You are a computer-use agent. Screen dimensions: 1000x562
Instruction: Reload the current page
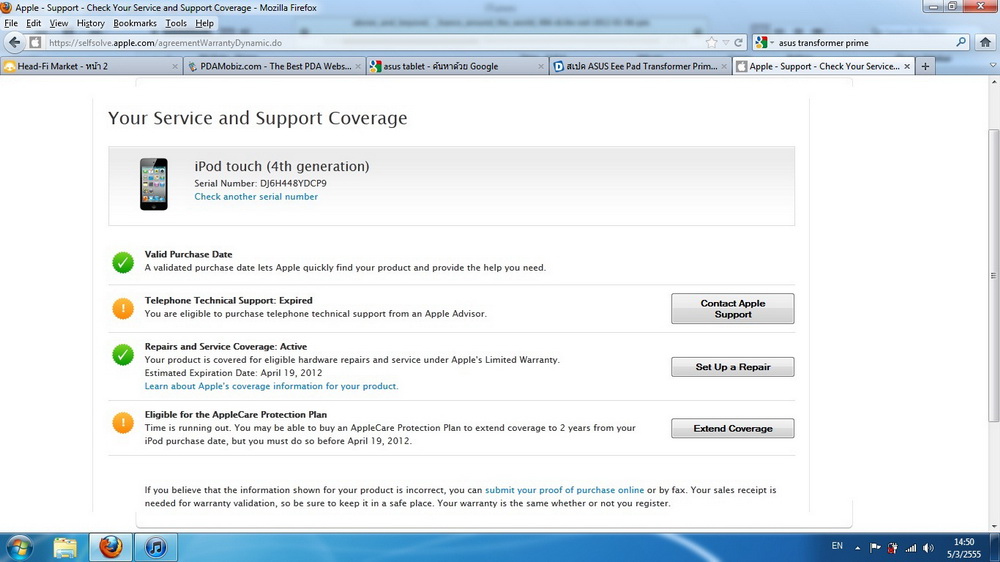pyautogui.click(x=738, y=43)
